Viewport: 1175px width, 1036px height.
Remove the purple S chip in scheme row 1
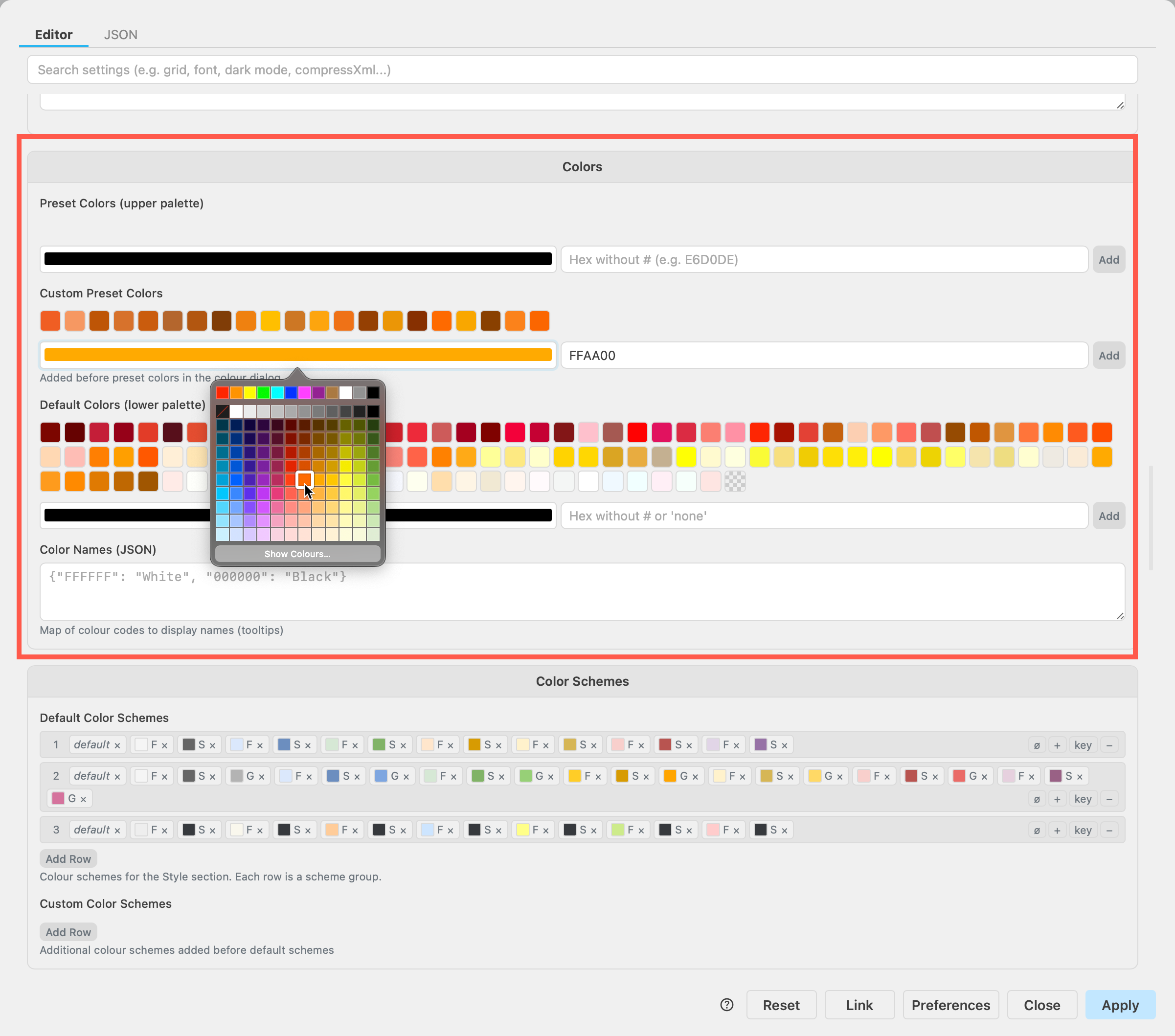[784, 745]
